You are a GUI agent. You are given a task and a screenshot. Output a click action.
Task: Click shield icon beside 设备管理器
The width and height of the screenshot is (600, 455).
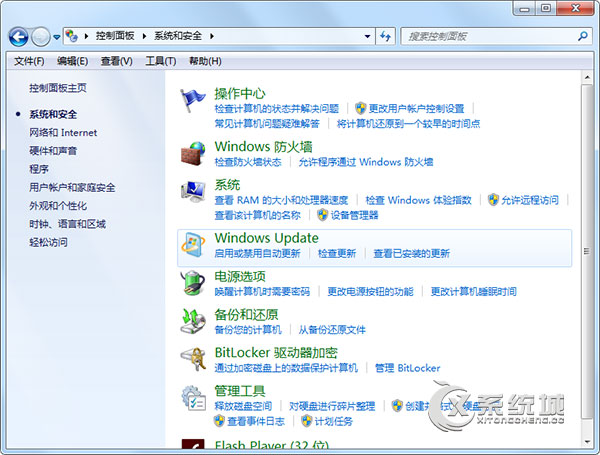click(322, 215)
